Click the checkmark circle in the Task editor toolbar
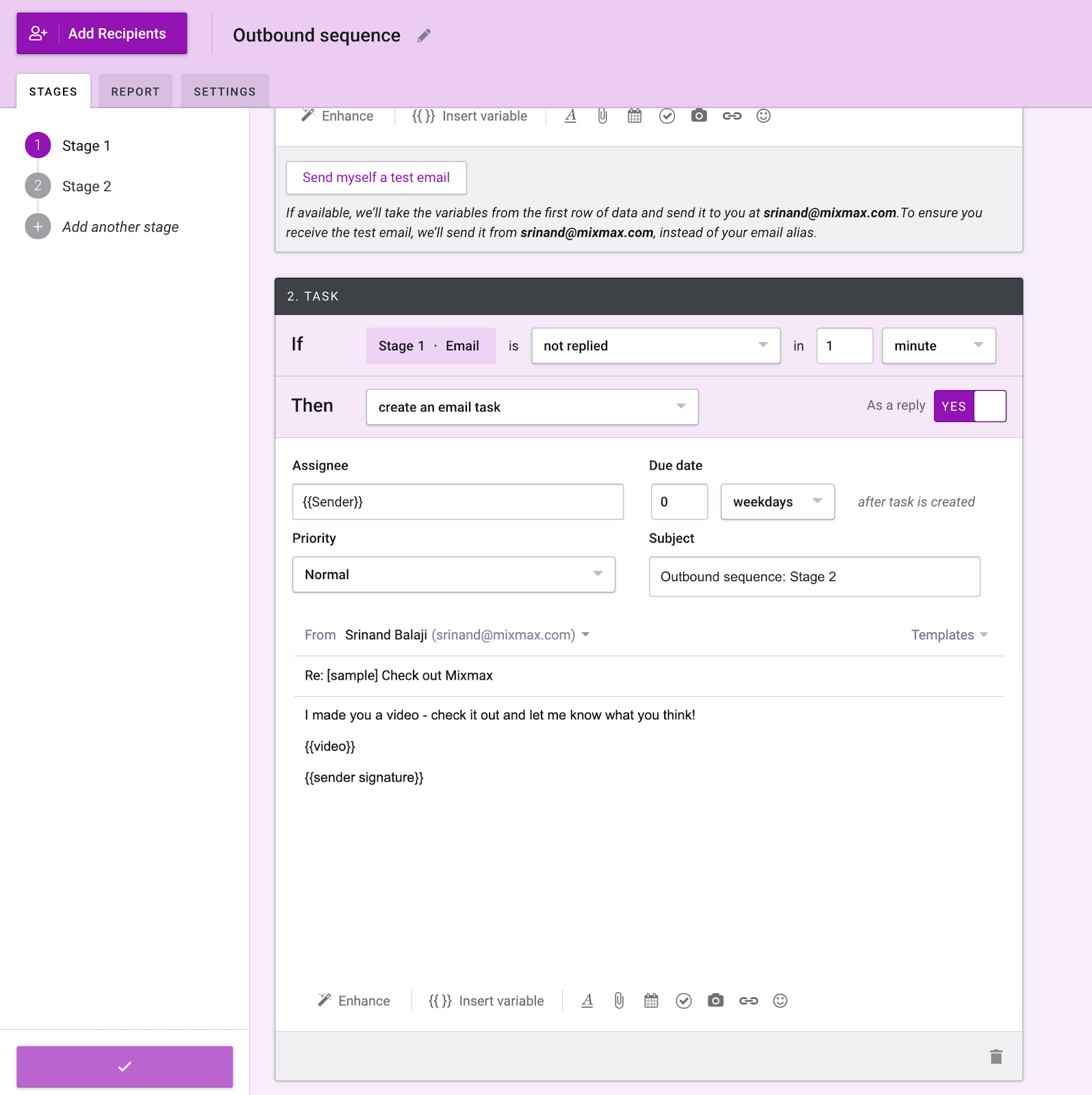Viewport: 1092px width, 1095px height. pyautogui.click(x=683, y=1001)
